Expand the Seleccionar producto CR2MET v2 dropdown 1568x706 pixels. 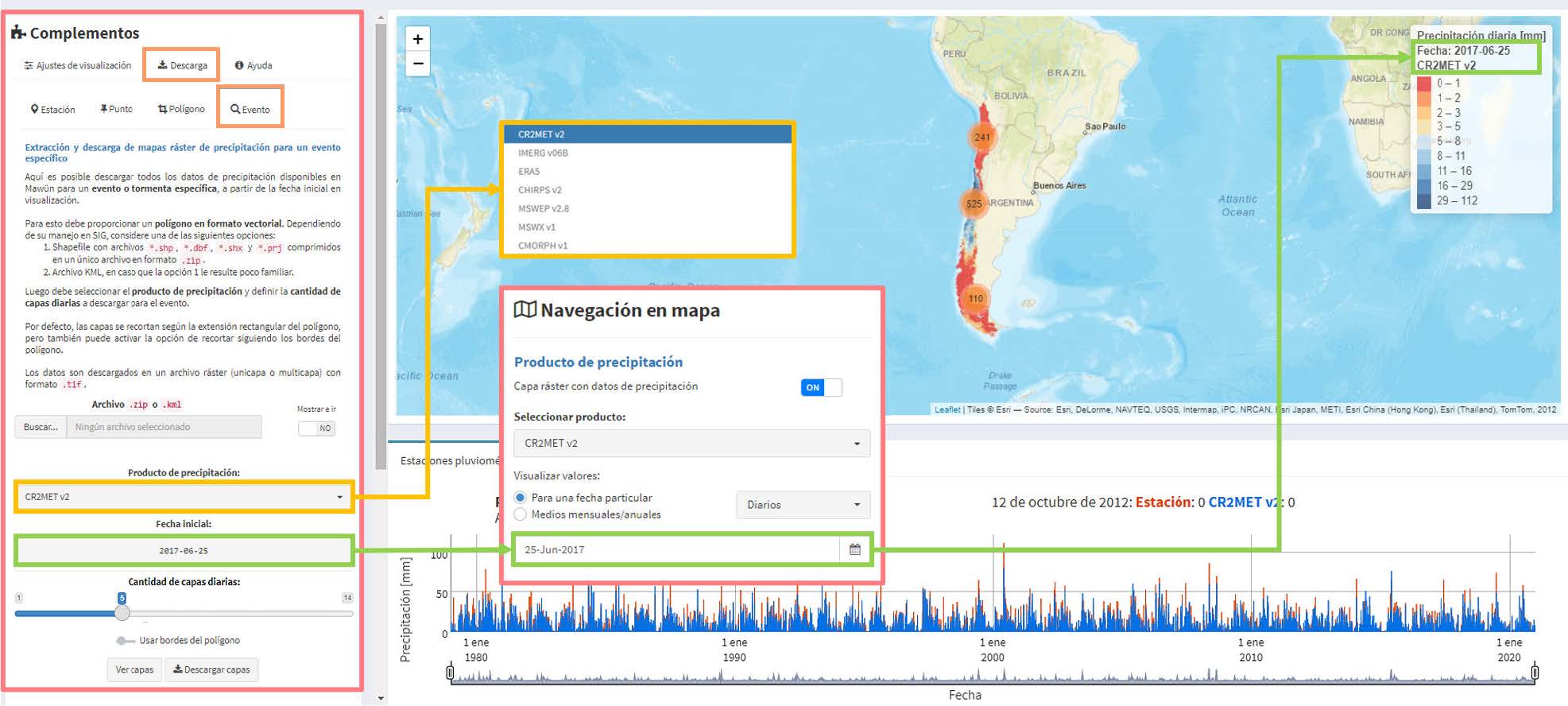(x=691, y=443)
